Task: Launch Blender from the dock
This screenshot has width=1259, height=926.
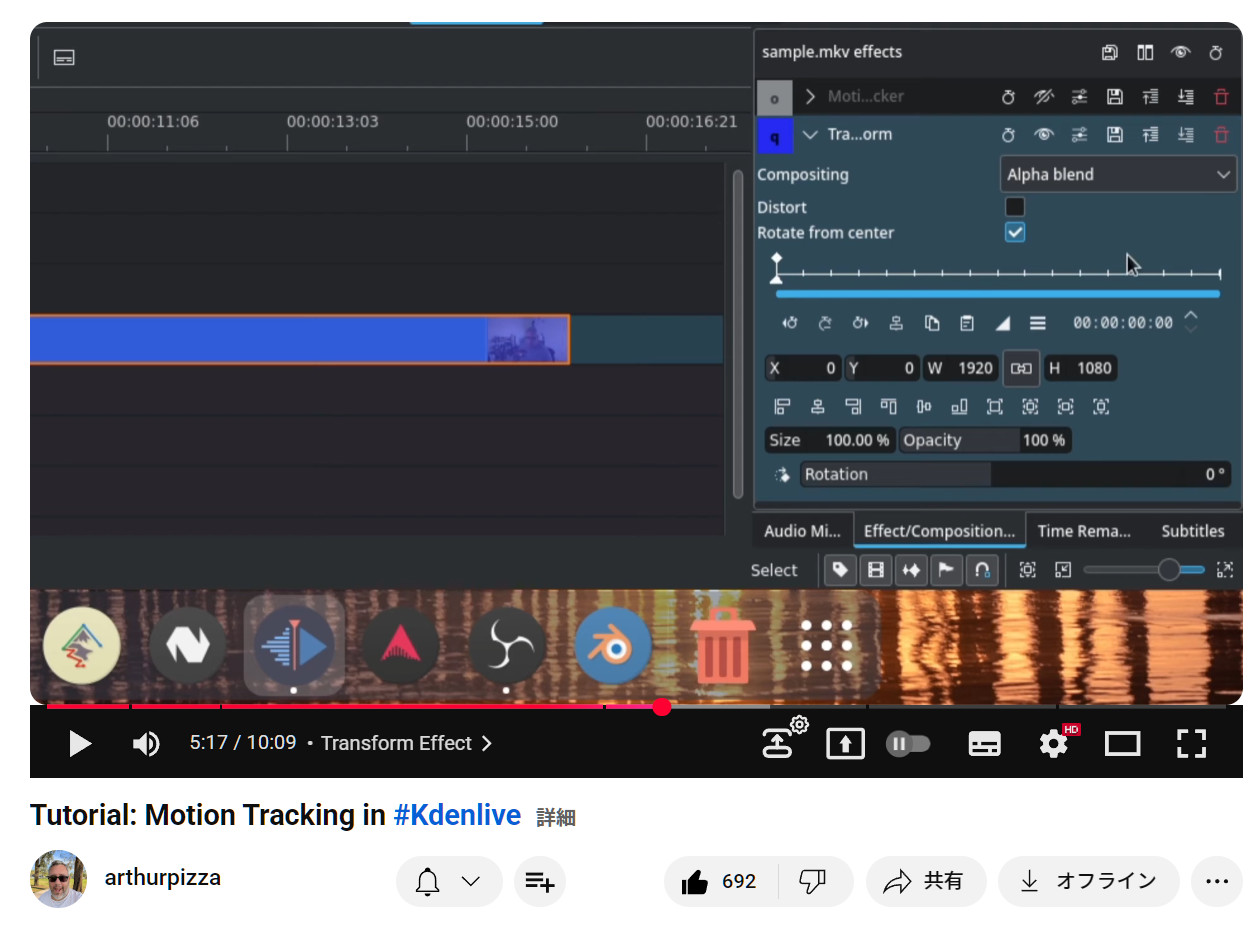Action: click(613, 647)
